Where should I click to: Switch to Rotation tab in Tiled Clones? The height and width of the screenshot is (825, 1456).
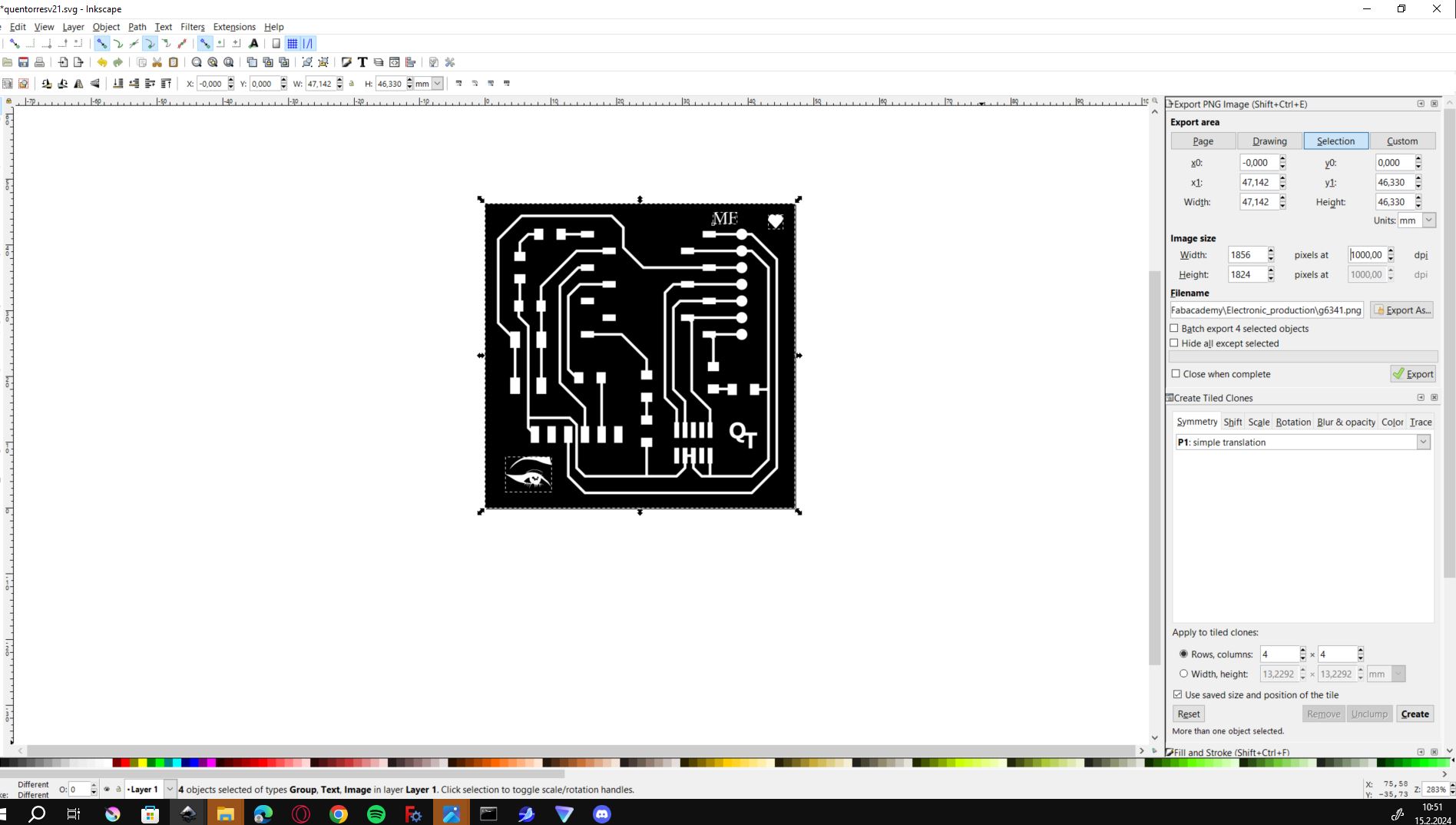[x=1293, y=422]
